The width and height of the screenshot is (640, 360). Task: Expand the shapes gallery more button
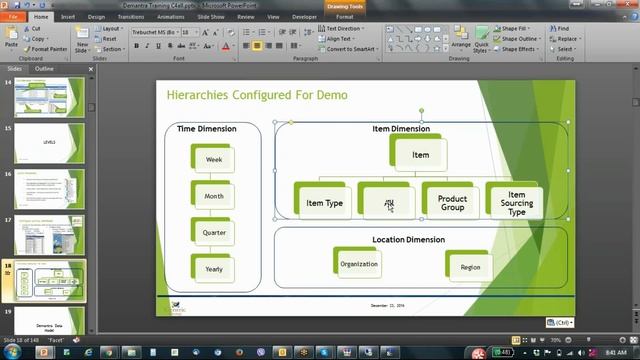click(446, 48)
